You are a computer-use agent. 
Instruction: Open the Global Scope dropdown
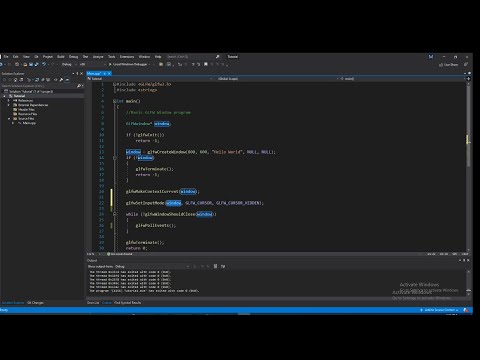[x=277, y=79]
